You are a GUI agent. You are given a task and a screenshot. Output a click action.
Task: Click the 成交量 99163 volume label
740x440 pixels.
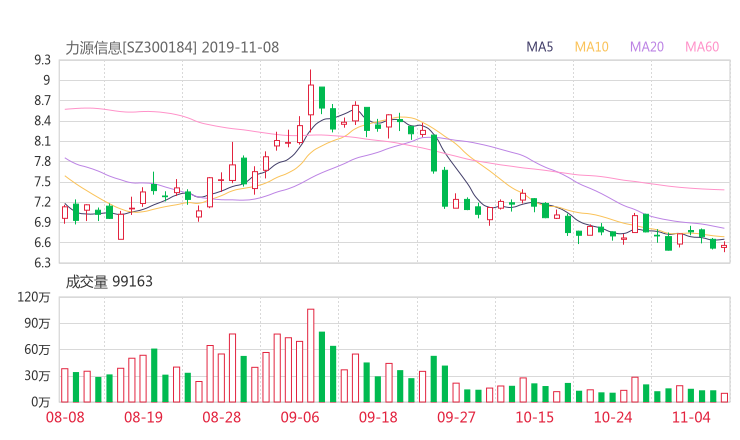[109, 282]
